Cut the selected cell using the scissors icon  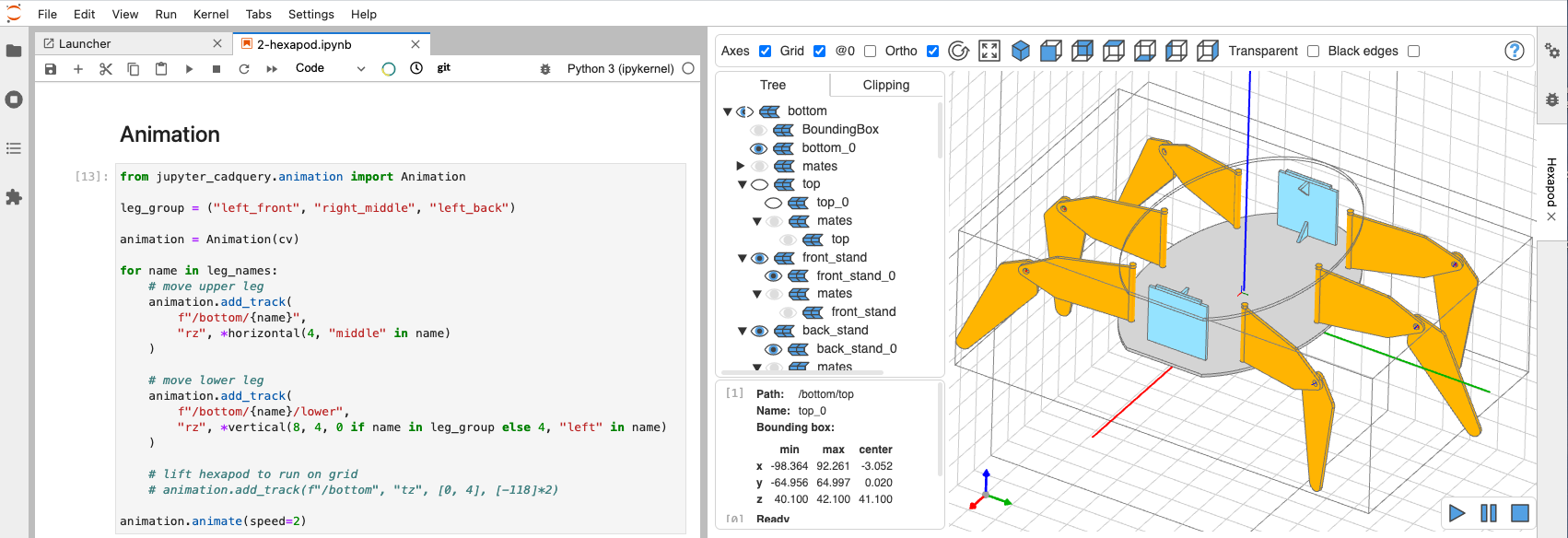106,69
